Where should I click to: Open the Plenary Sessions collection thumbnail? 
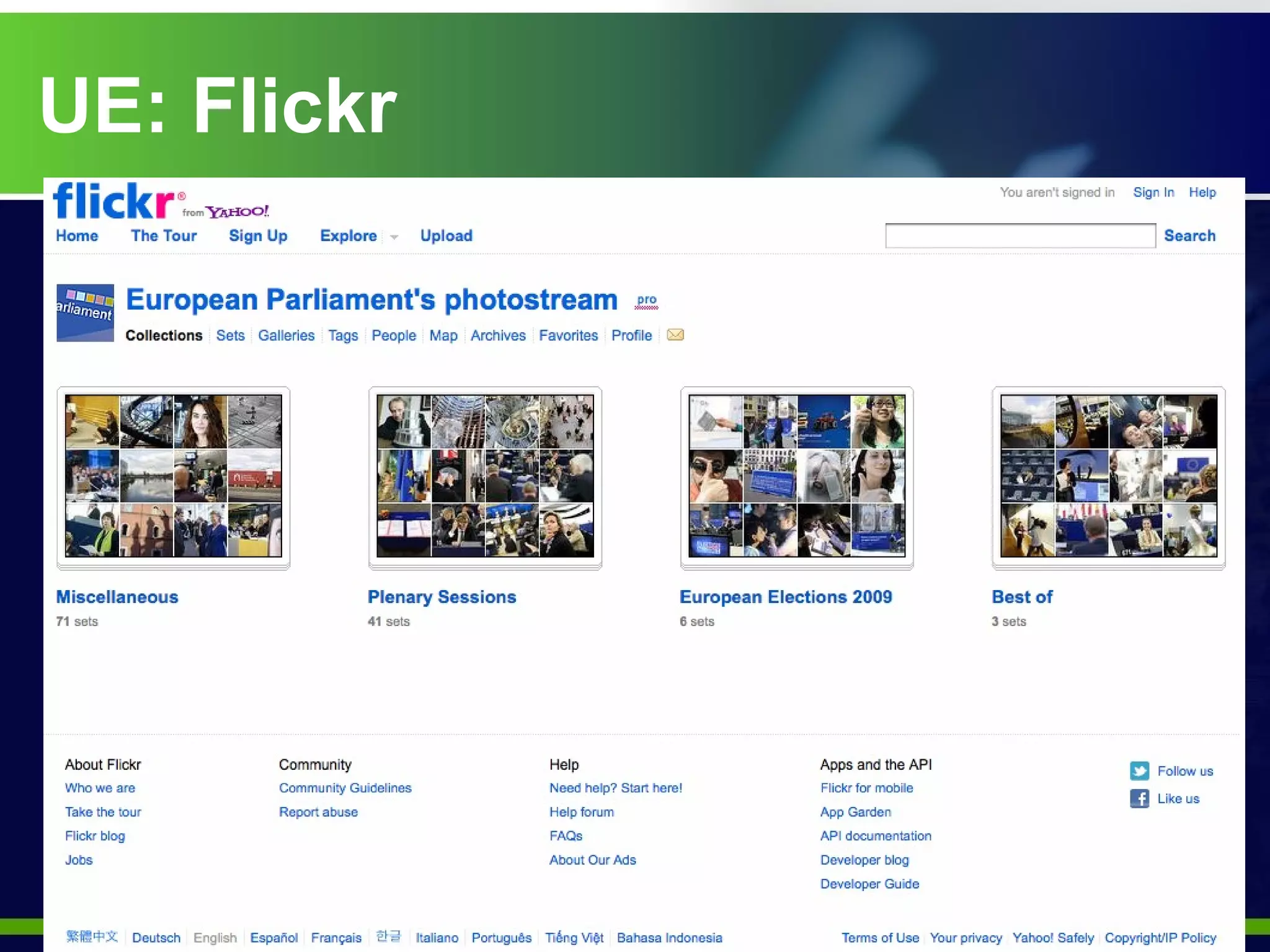coord(485,477)
